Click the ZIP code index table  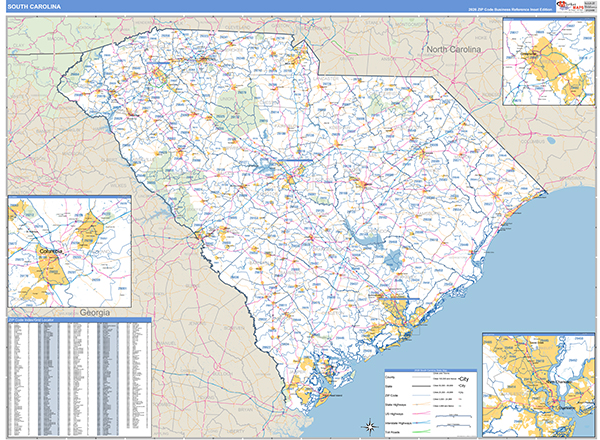pyautogui.click(x=79, y=379)
